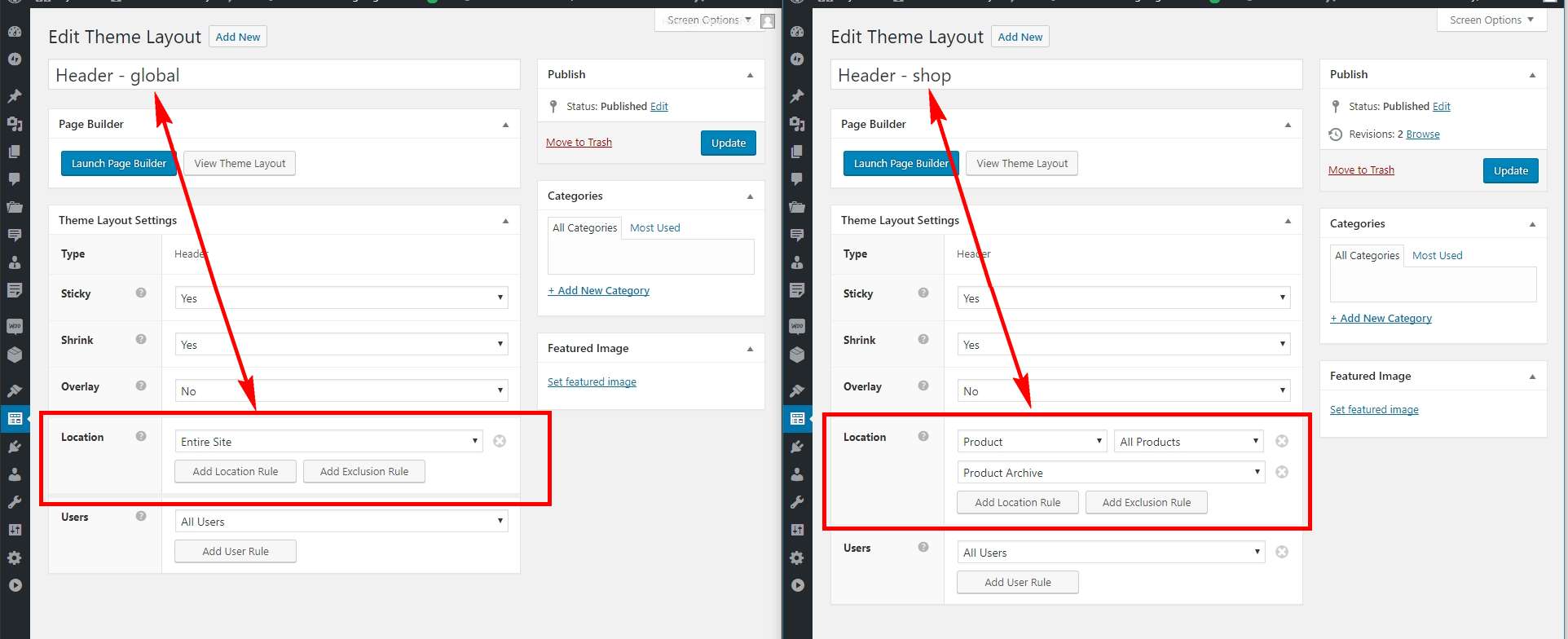The width and height of the screenshot is (1568, 639).
Task: Browse the revisions link
Action: coord(1422,134)
